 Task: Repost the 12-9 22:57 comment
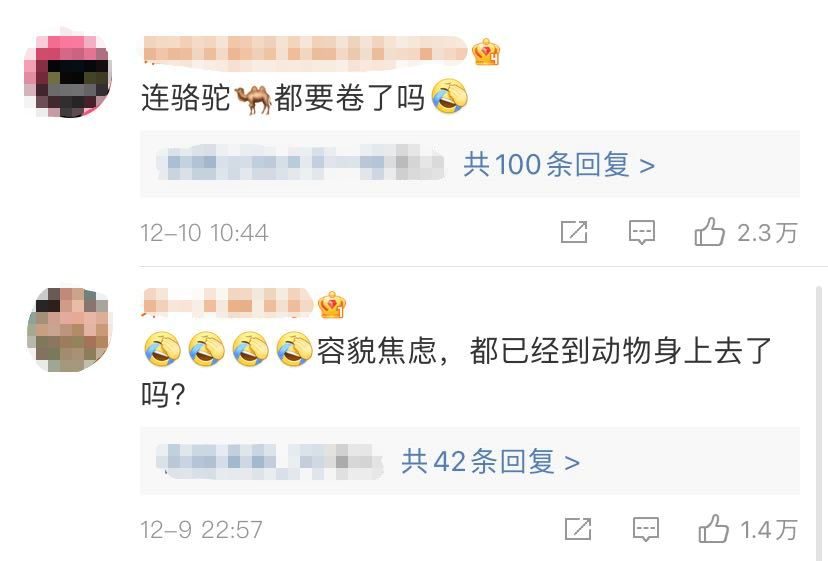click(x=578, y=529)
